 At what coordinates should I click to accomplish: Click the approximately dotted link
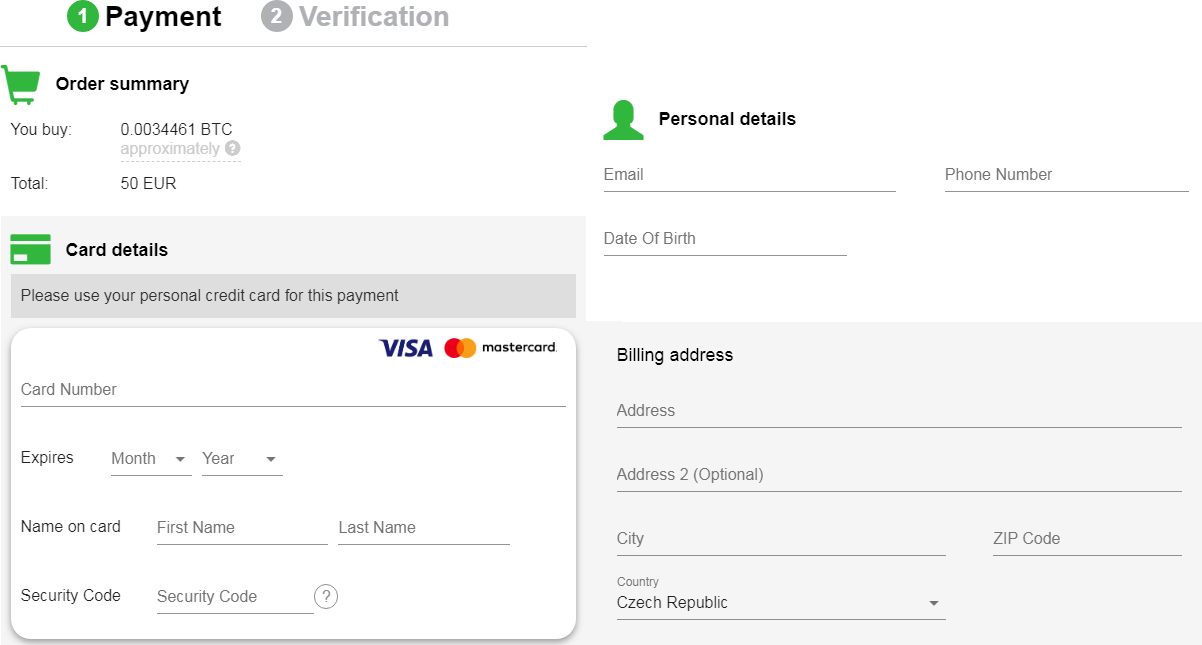pos(170,149)
